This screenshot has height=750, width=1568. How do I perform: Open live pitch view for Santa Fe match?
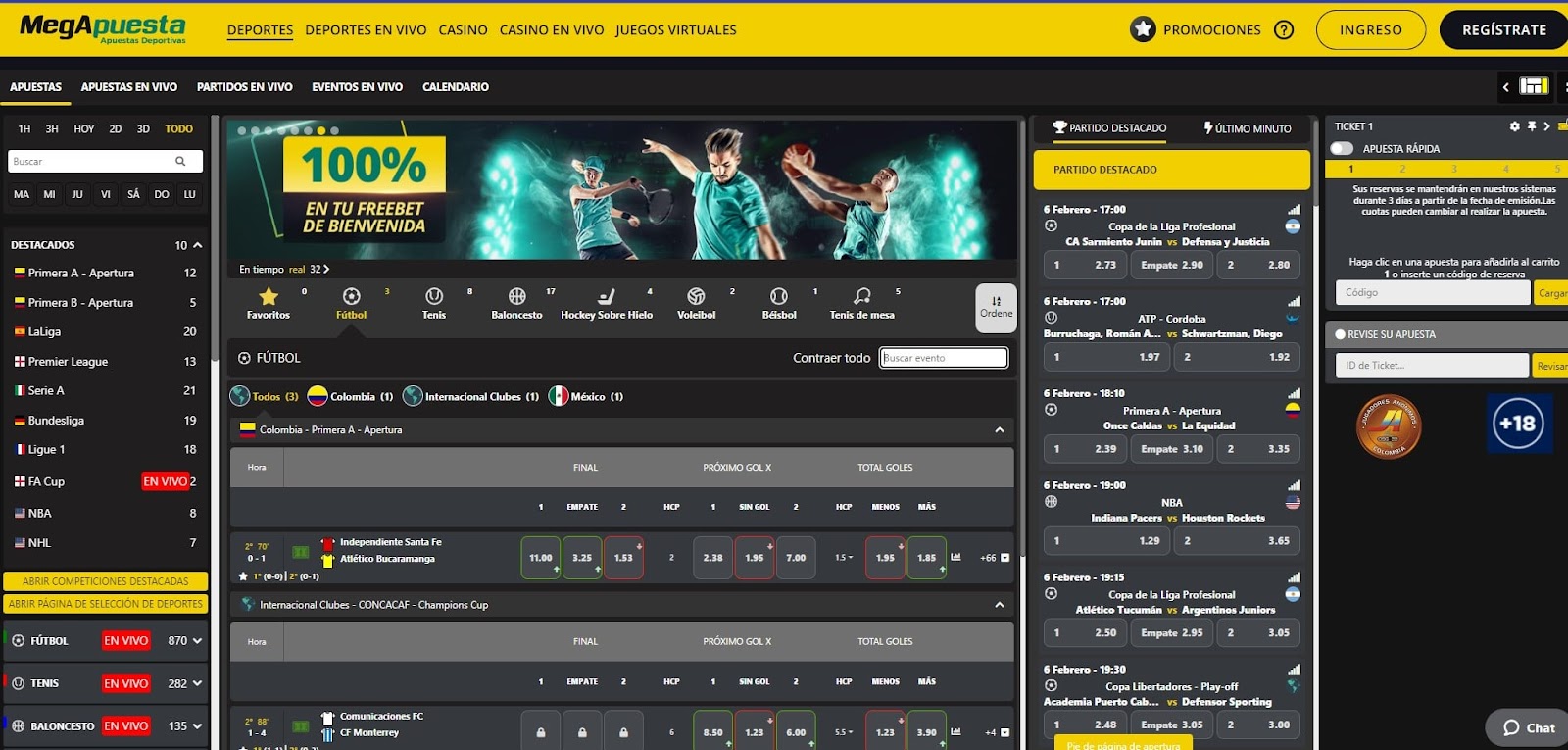301,552
